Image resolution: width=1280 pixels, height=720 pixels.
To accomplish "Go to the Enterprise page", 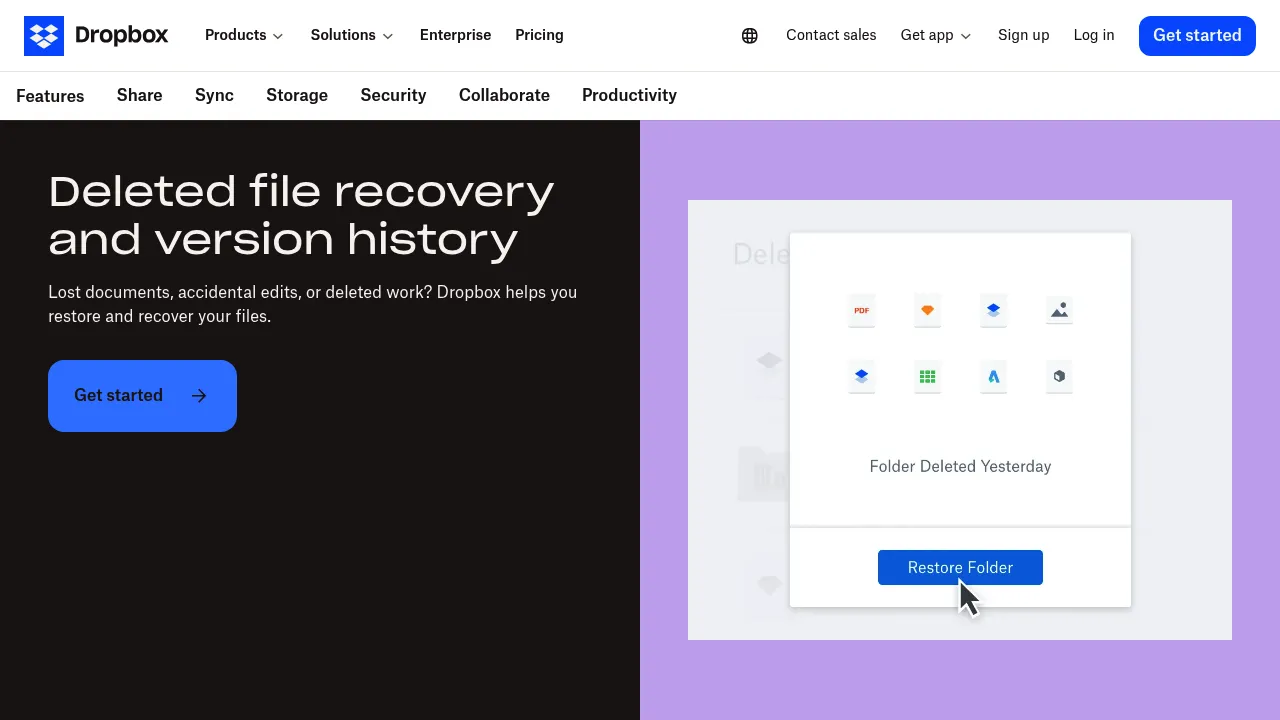I will [456, 35].
